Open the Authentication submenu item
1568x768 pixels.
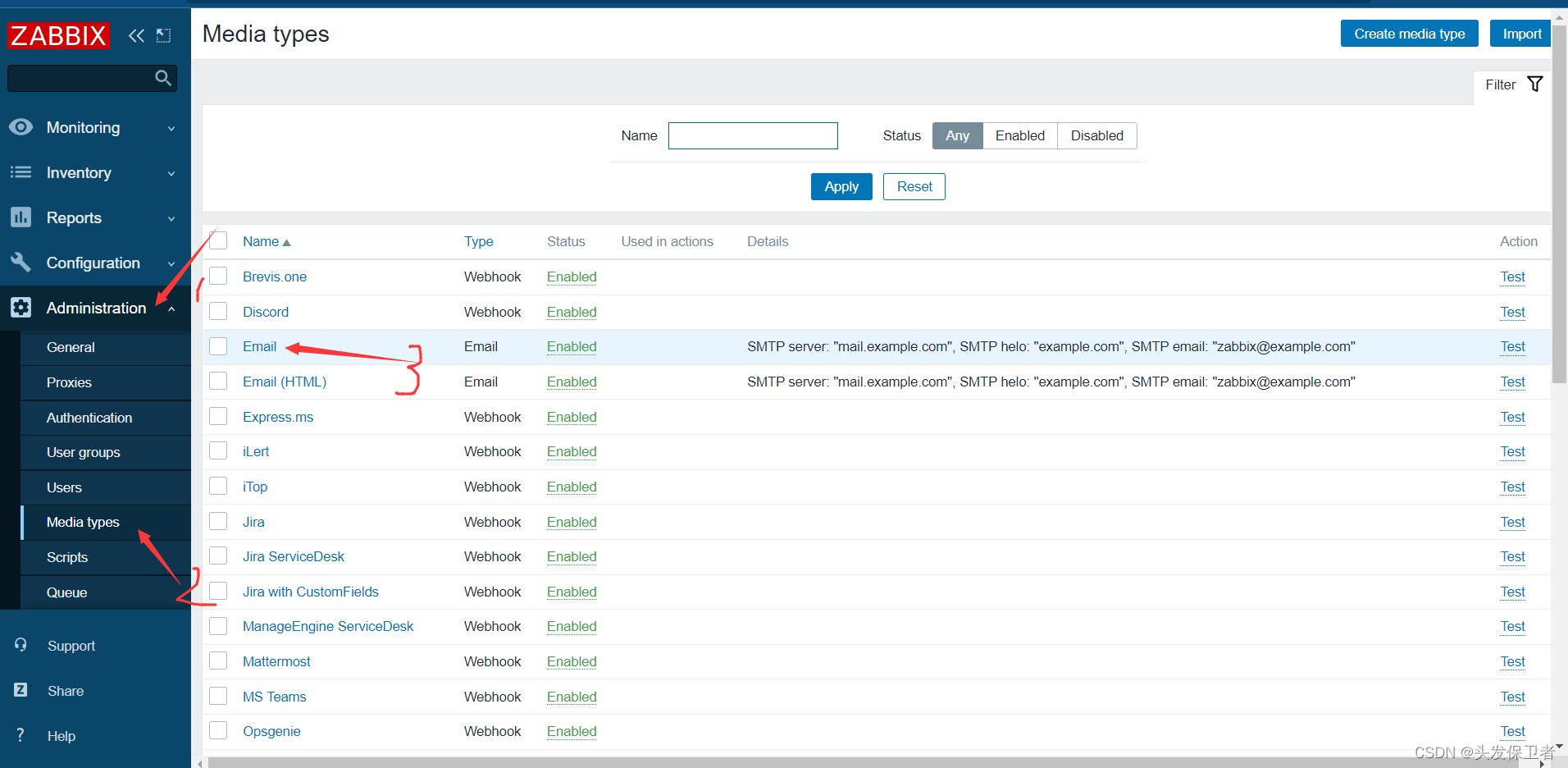(x=106, y=418)
